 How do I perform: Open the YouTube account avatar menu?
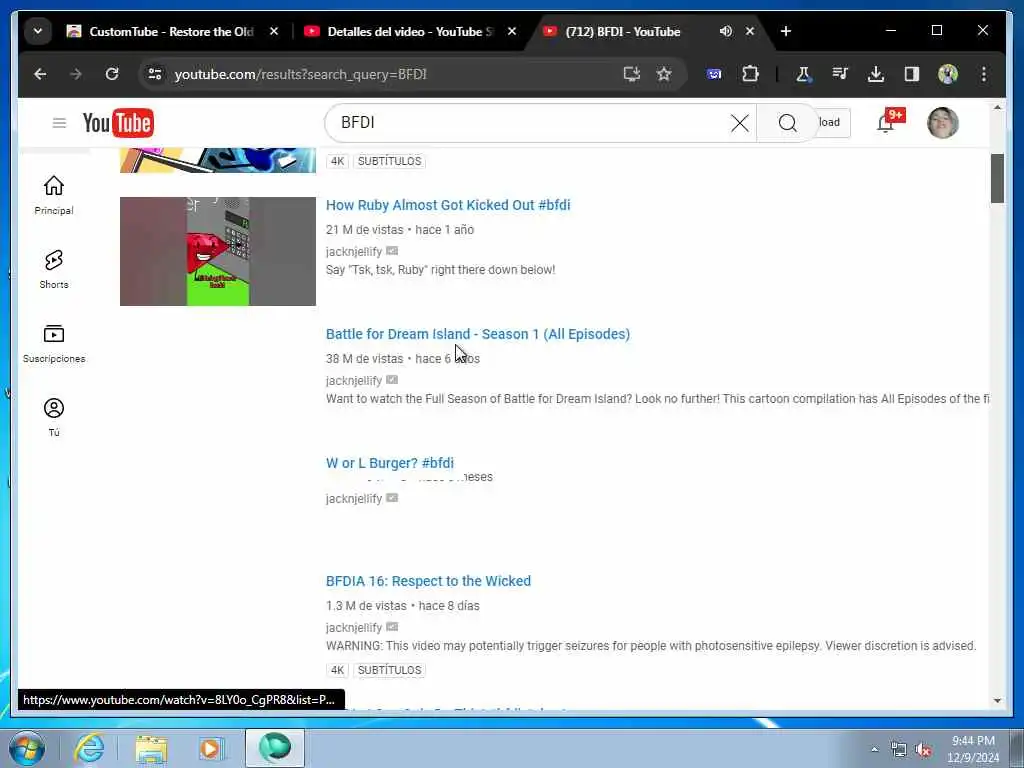point(942,123)
